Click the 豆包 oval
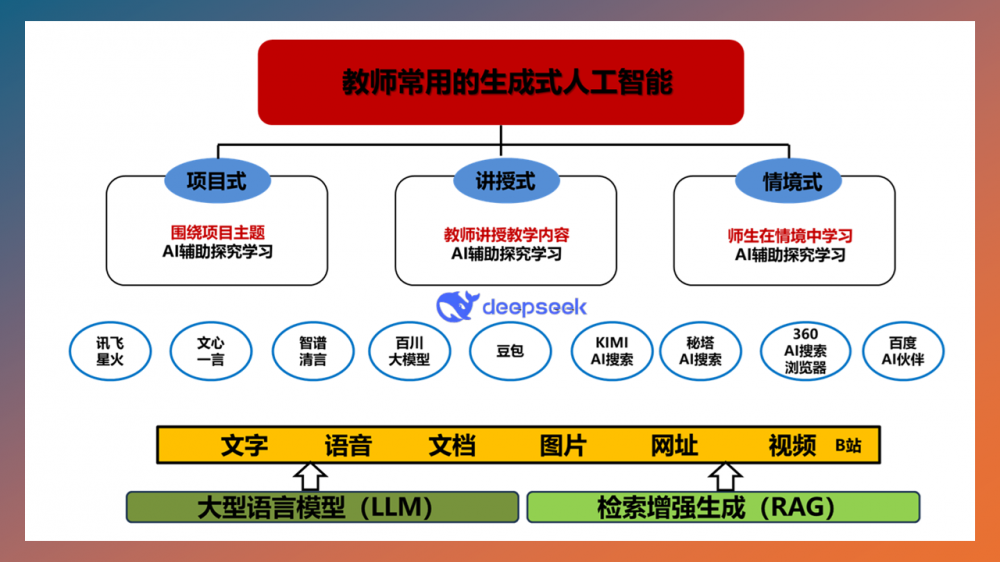Screen dimensions: 1000x562 pos(510,351)
